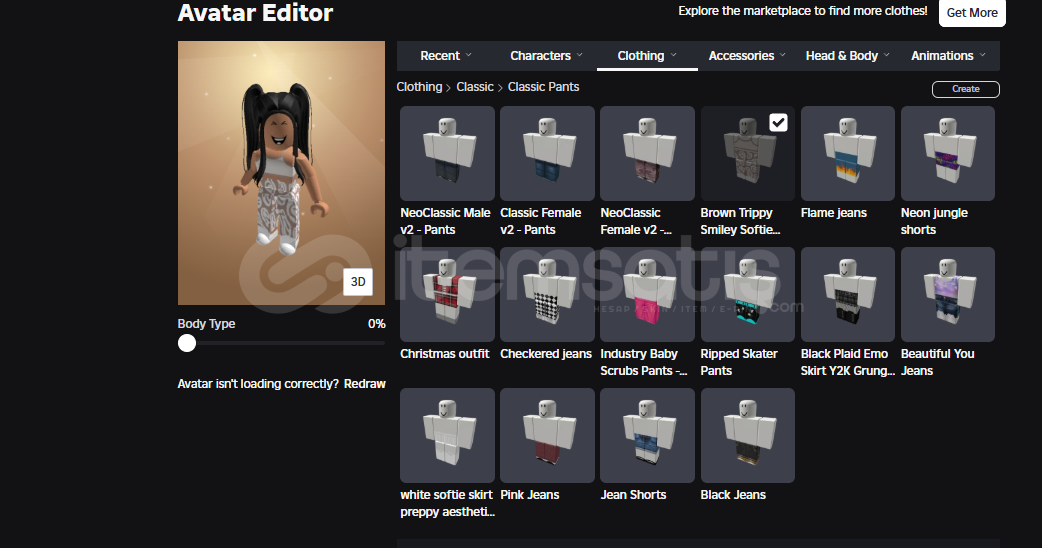Expand the Characters dropdown chevron

click(579, 55)
